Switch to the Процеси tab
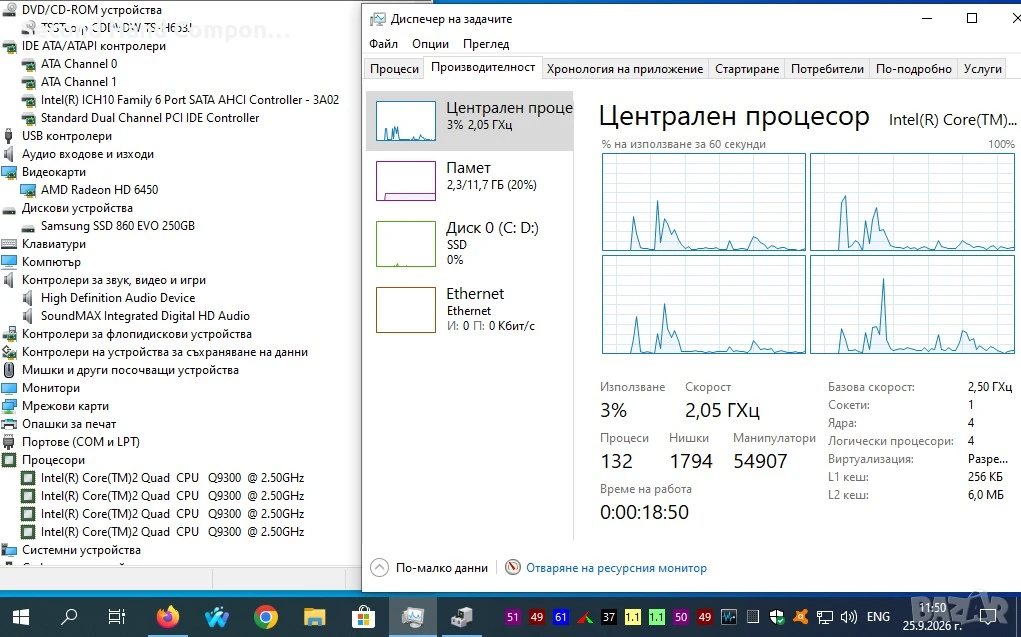The width and height of the screenshot is (1021, 637). coord(394,68)
